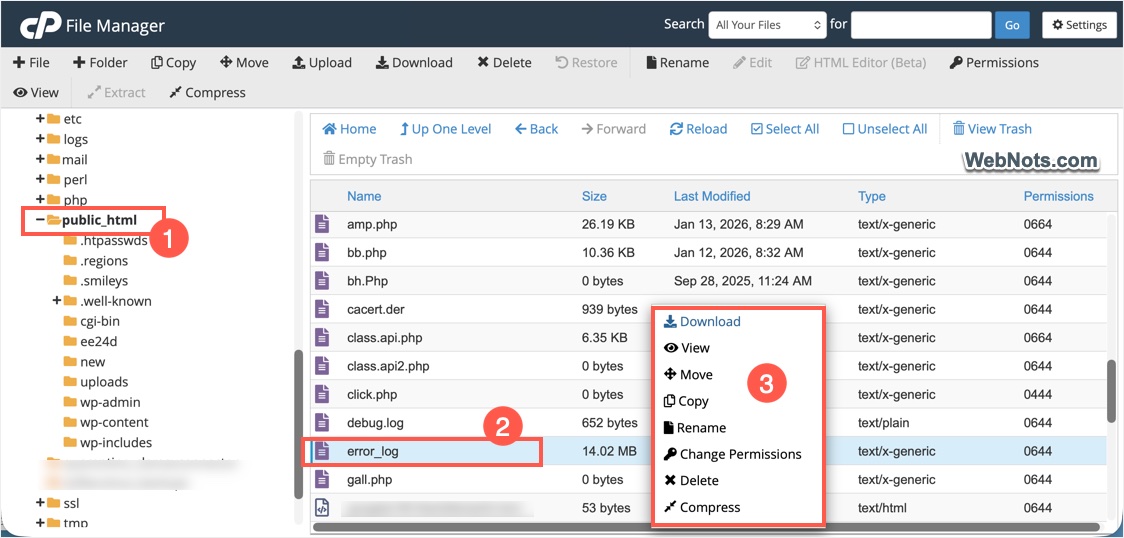Click Empty Trash
Screen dimensions: 1124x538
368,159
